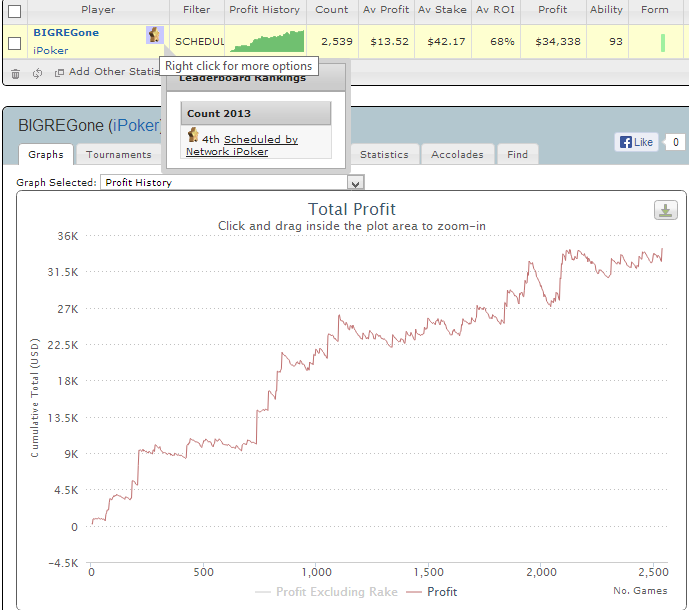Open 4th Scheduled by Network iPoker link
Viewport: 689px width, 610px height.
(x=242, y=145)
